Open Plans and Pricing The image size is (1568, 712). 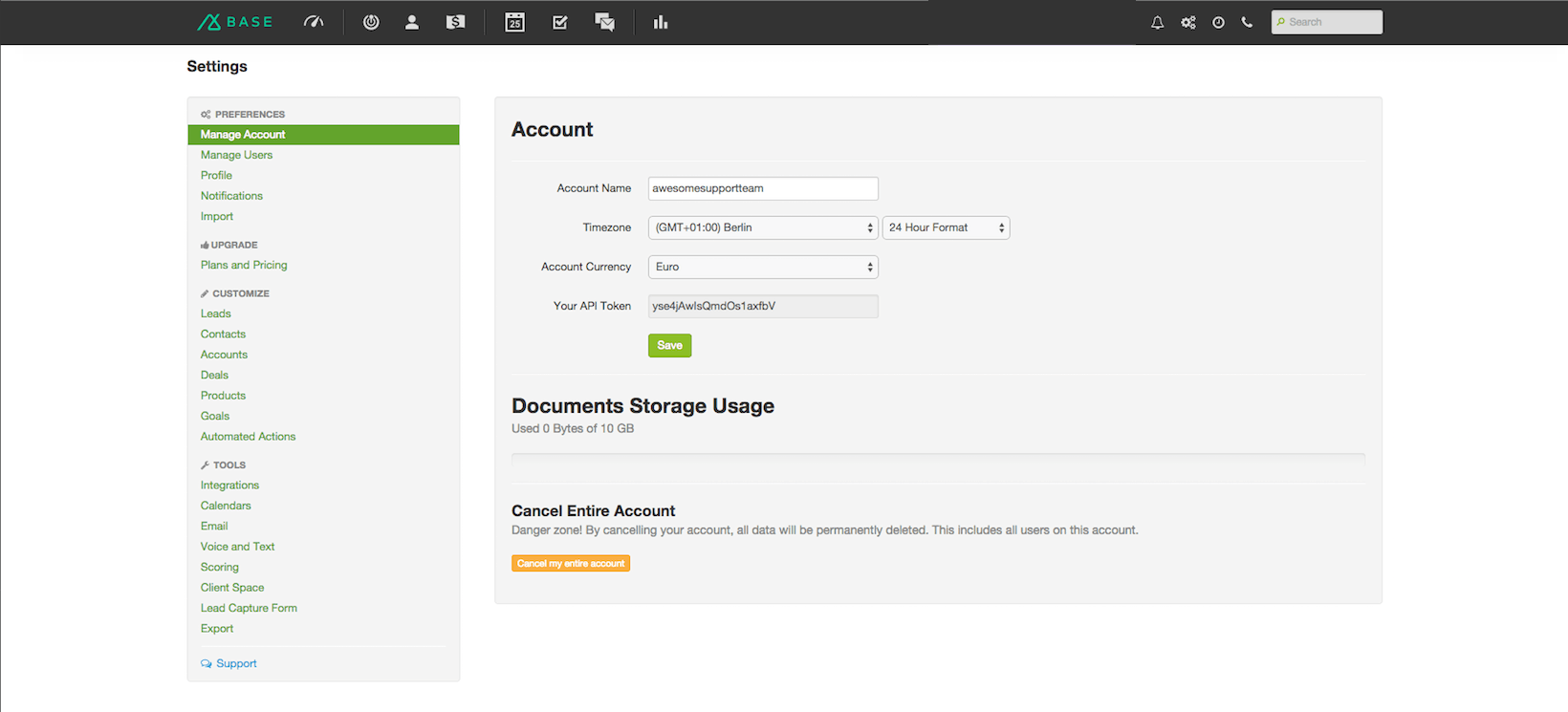pos(244,265)
